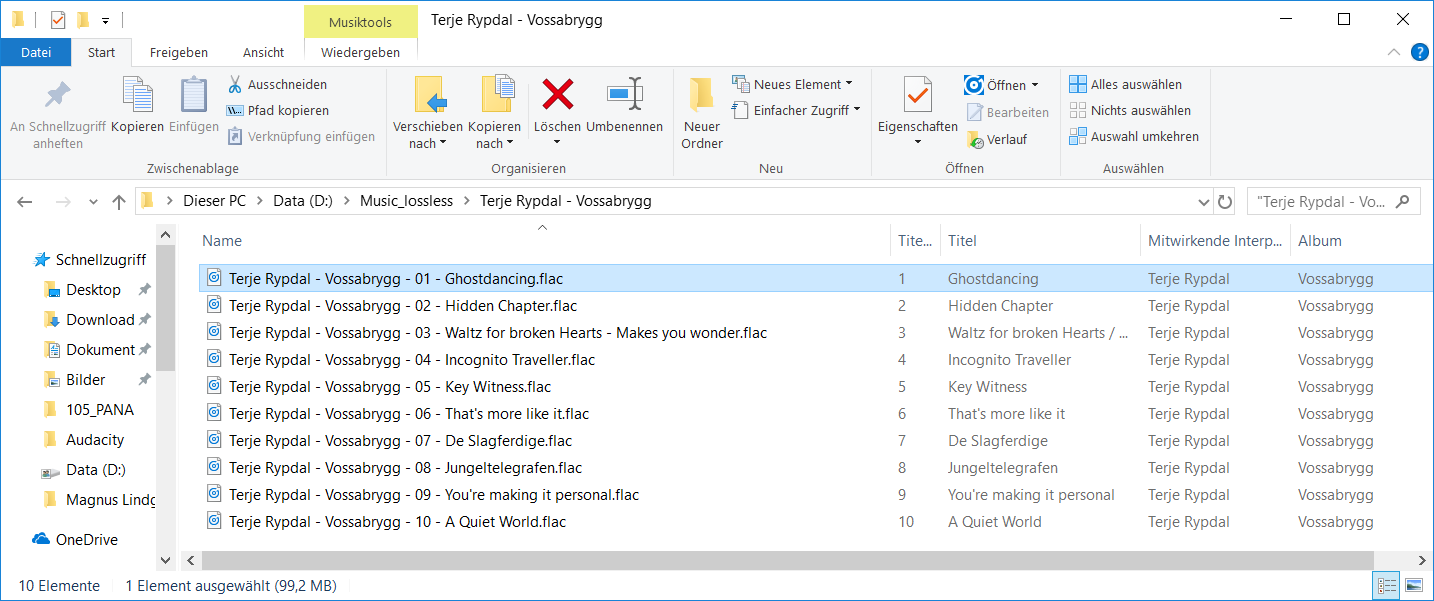
Task: Switch to large icons view in status bar
Action: [1413, 586]
